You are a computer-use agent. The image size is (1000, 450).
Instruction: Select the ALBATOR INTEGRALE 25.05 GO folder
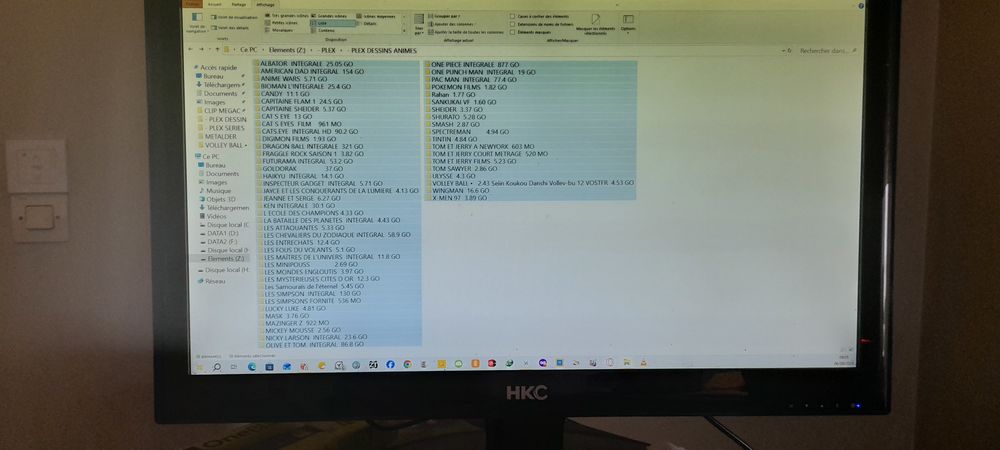305,64
